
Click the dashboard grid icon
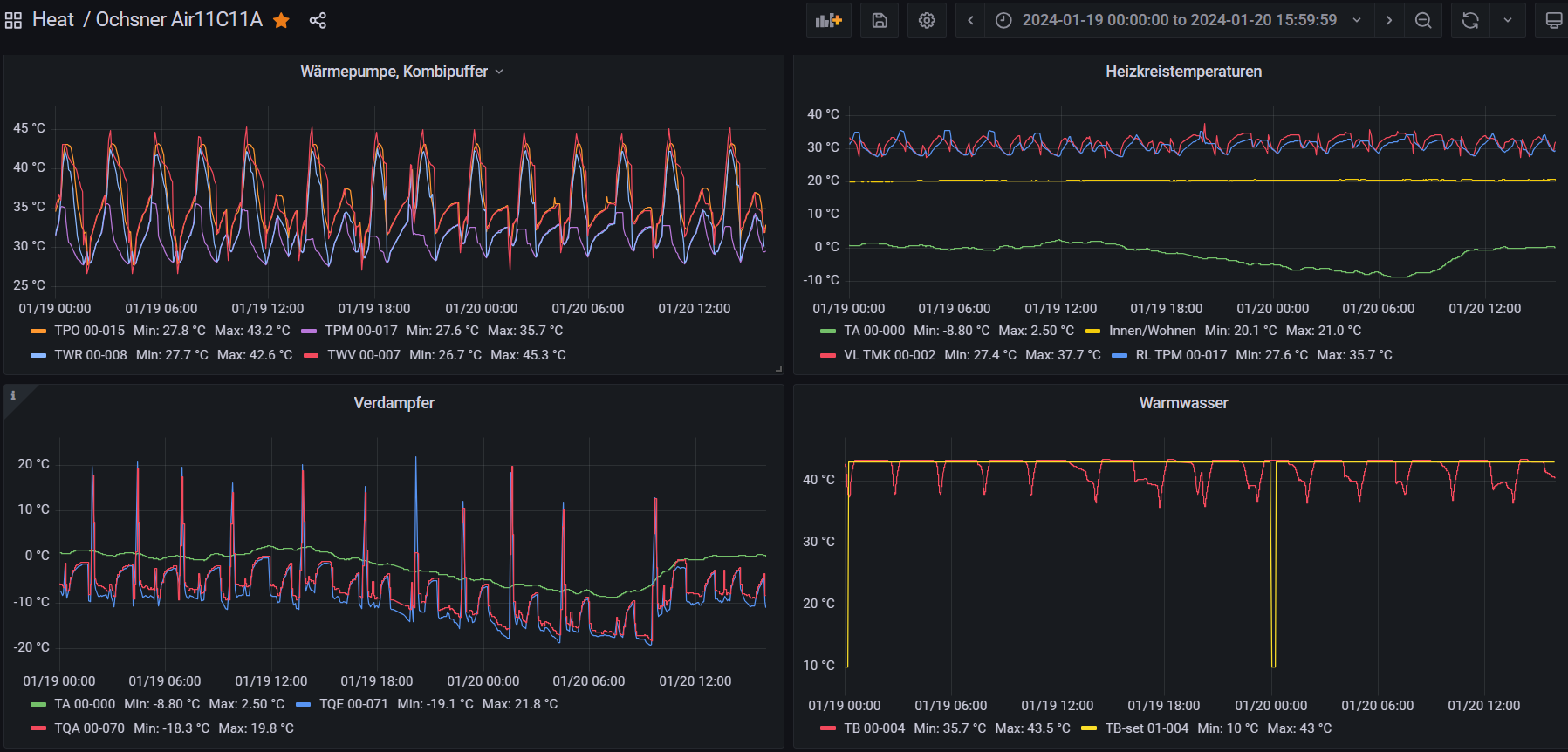(x=13, y=20)
